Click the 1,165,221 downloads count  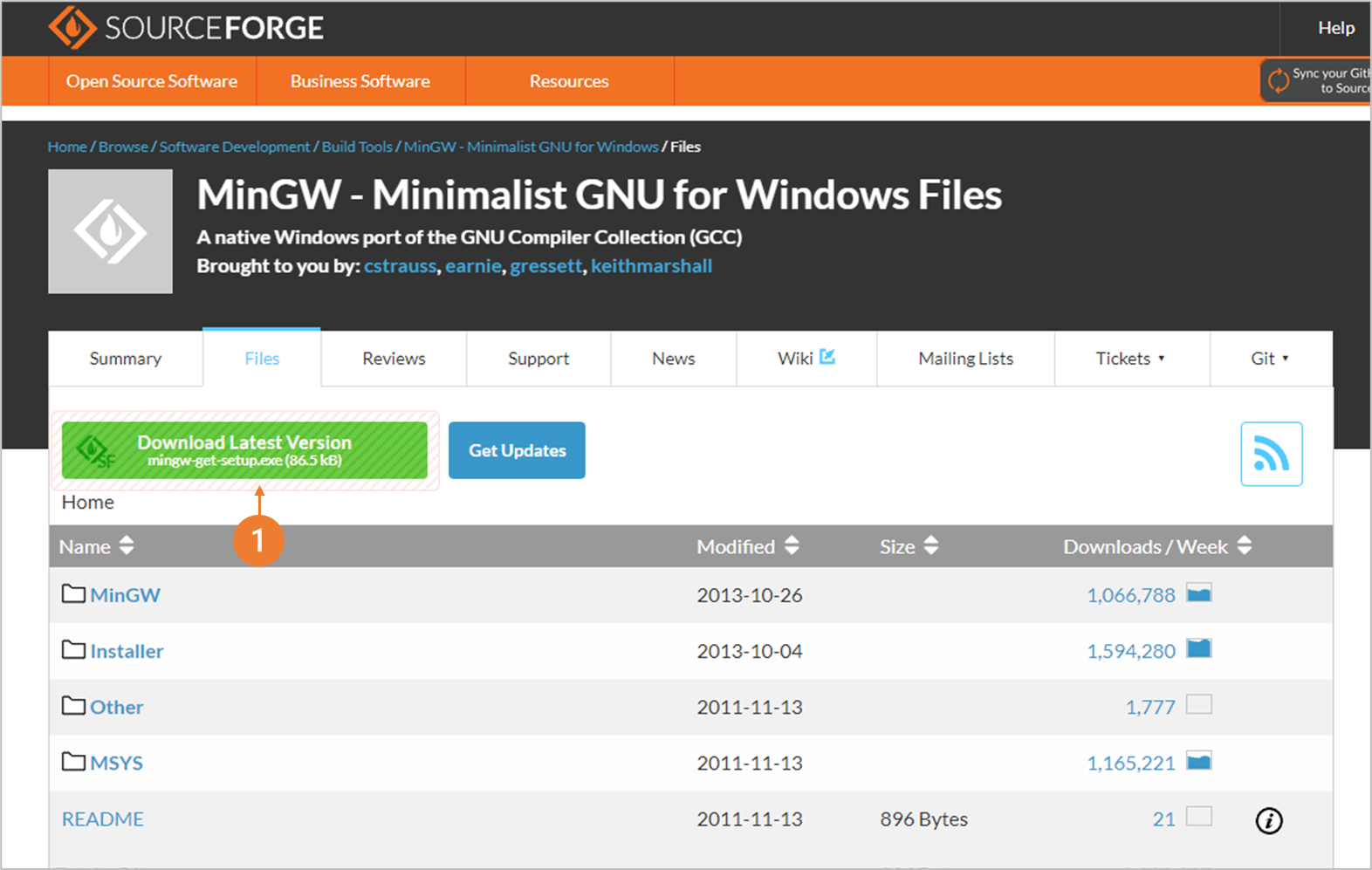click(1130, 763)
